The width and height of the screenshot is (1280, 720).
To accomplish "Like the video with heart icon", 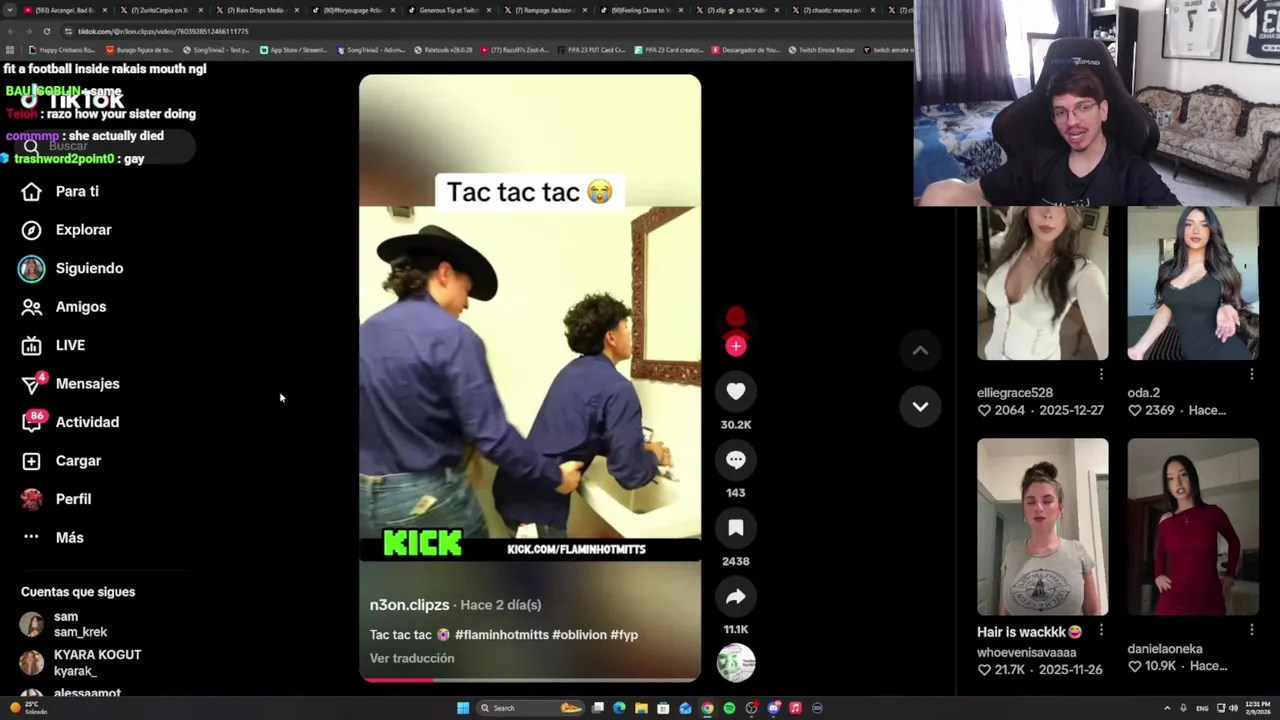I will tap(736, 392).
